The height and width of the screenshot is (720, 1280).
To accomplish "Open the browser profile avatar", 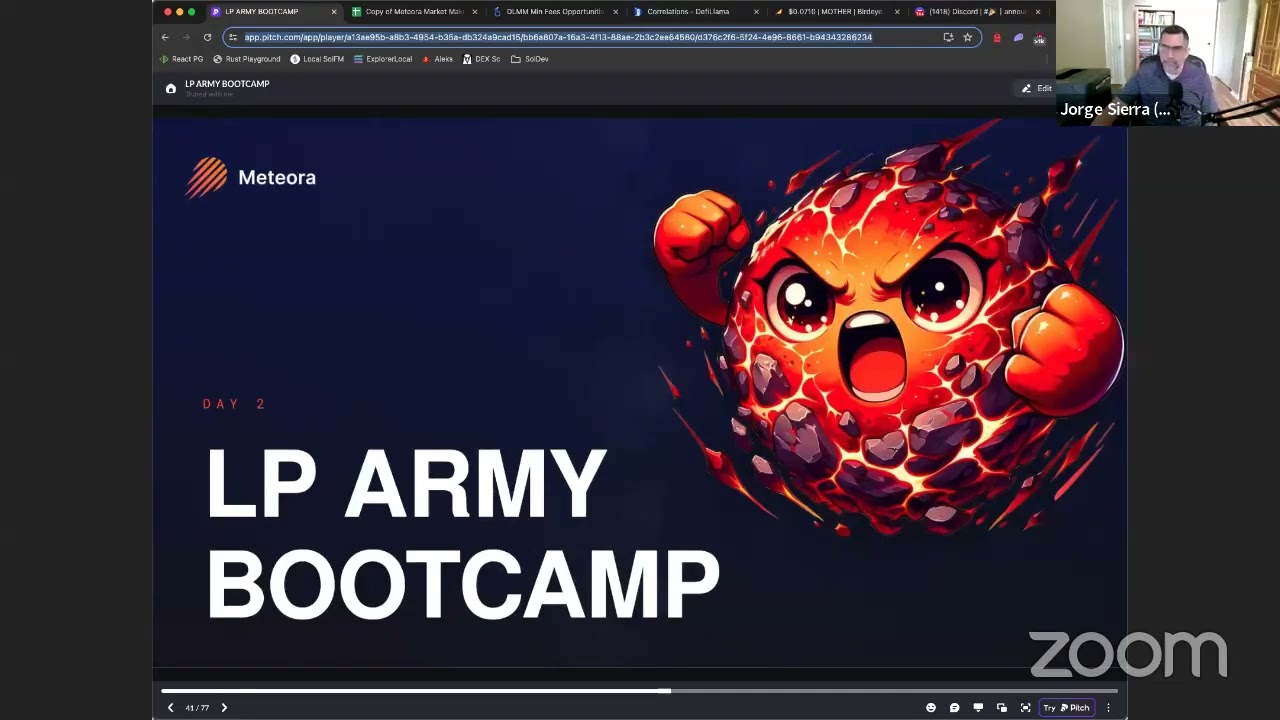I will click(1039, 38).
